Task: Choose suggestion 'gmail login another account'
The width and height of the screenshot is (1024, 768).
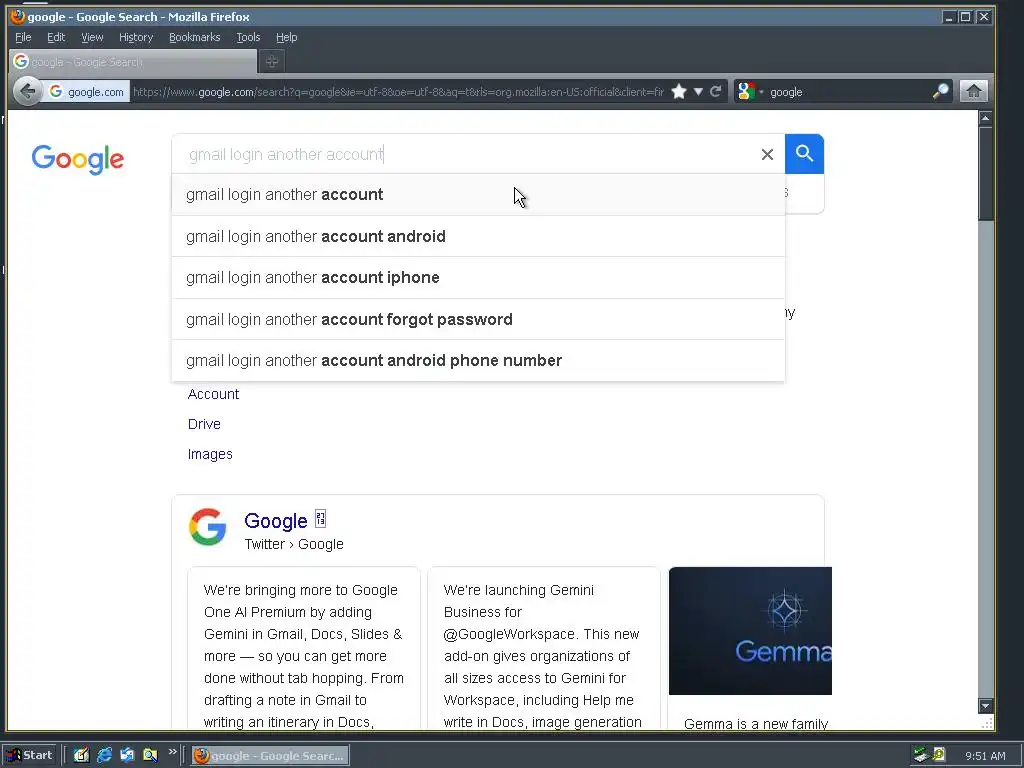Action: coord(478,195)
